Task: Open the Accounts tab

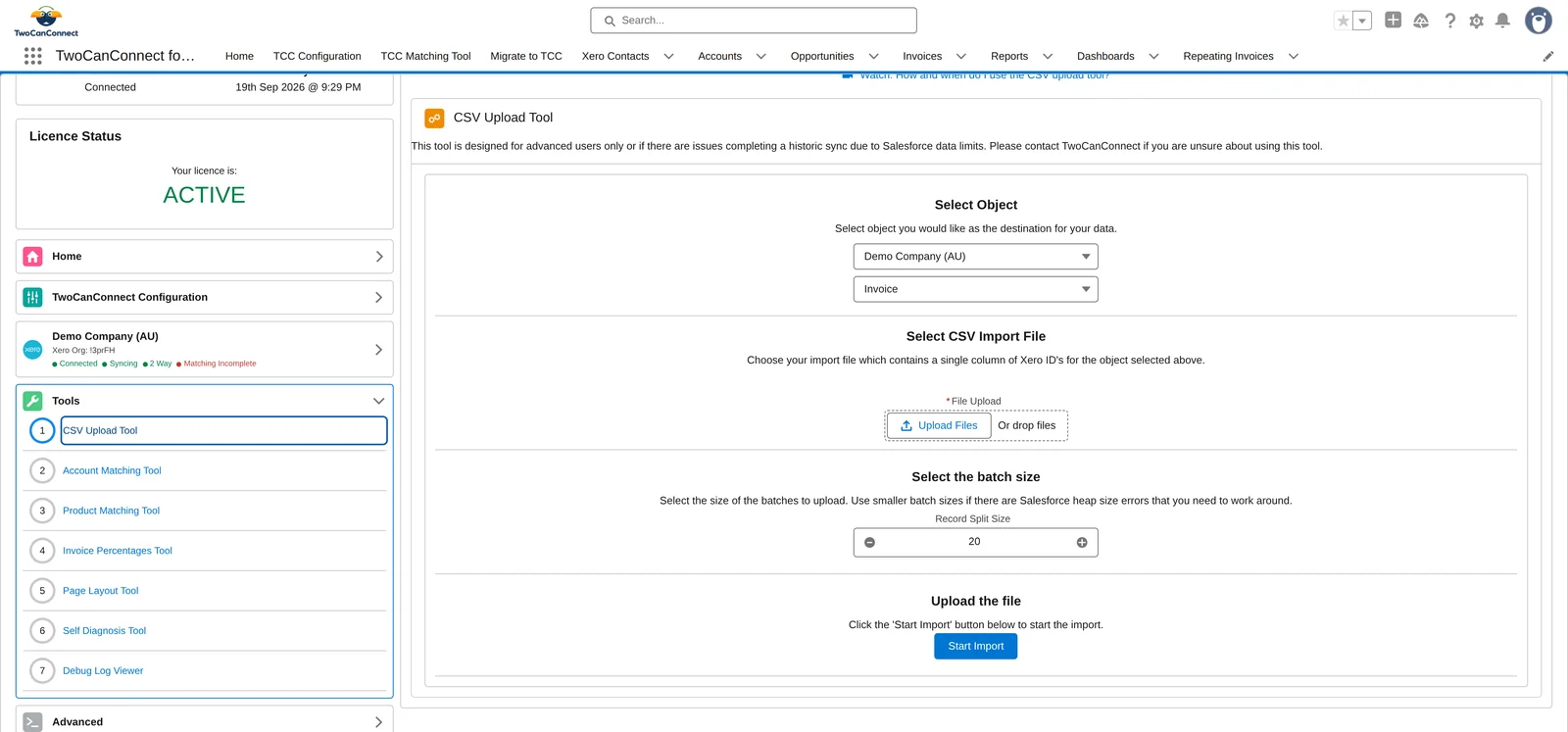Action: click(719, 56)
